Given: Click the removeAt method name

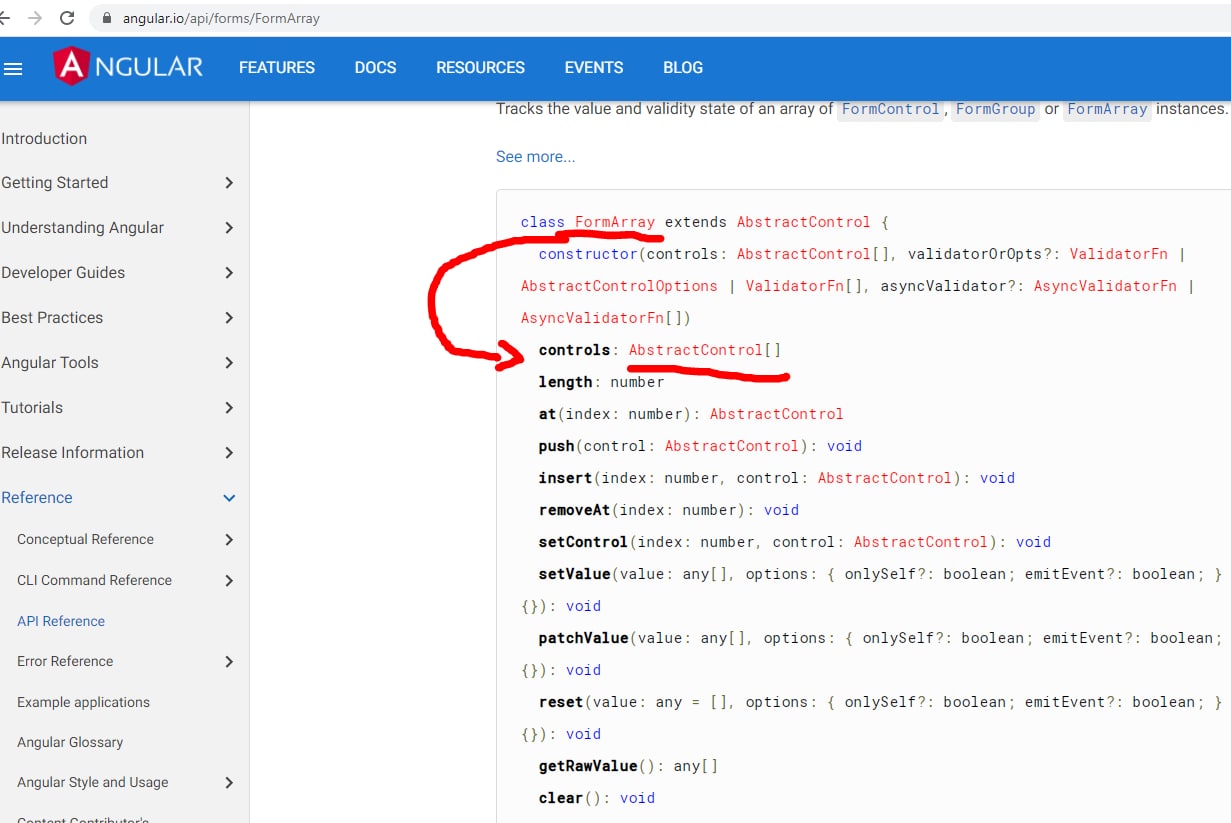Looking at the screenshot, I should [574, 510].
